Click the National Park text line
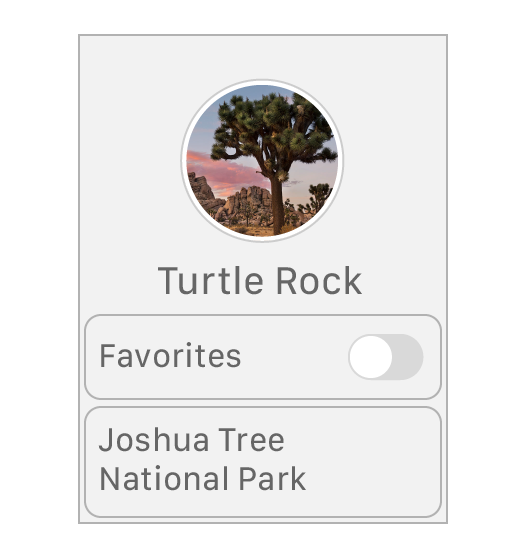531x546 pixels. click(x=203, y=479)
